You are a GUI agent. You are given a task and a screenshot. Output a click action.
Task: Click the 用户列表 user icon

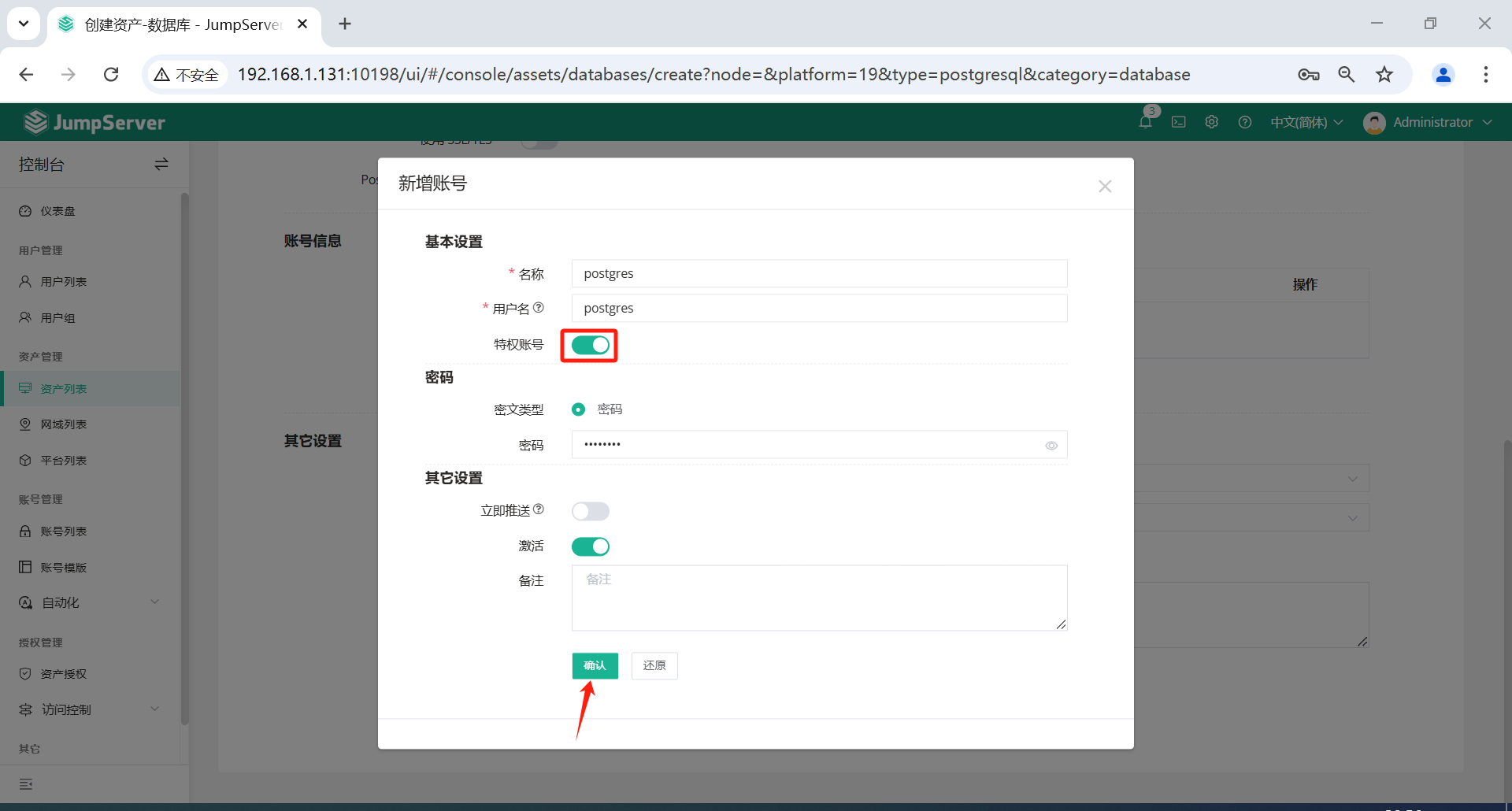(x=25, y=282)
